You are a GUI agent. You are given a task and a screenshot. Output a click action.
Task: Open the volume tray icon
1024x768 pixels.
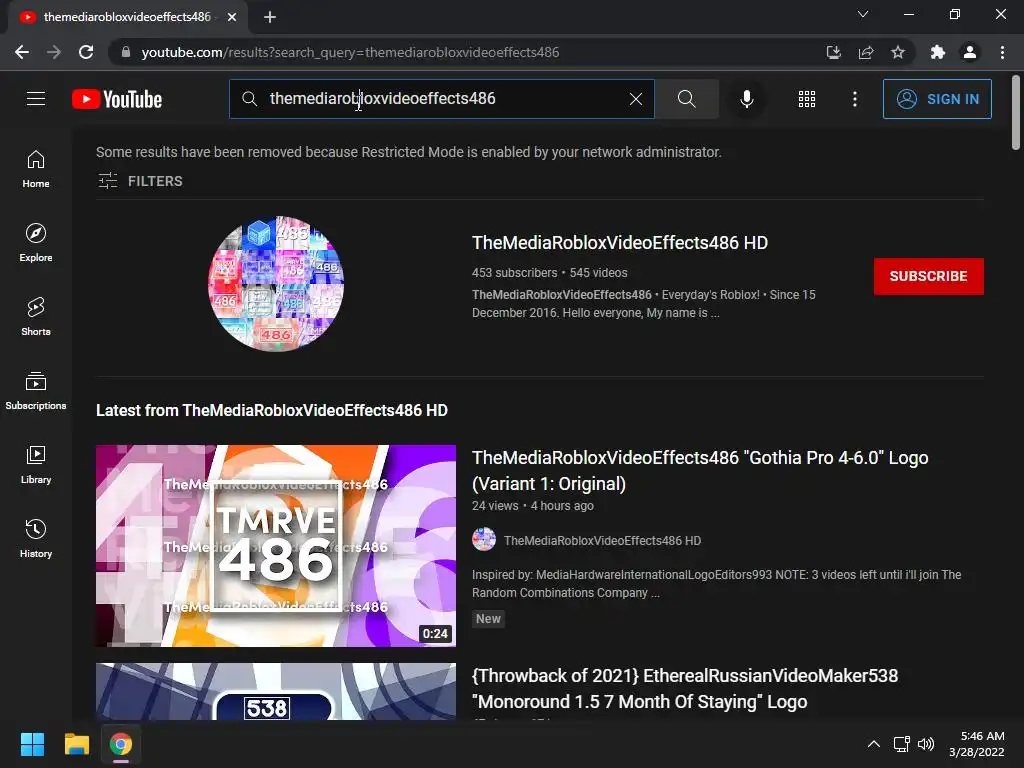pyautogui.click(x=926, y=744)
